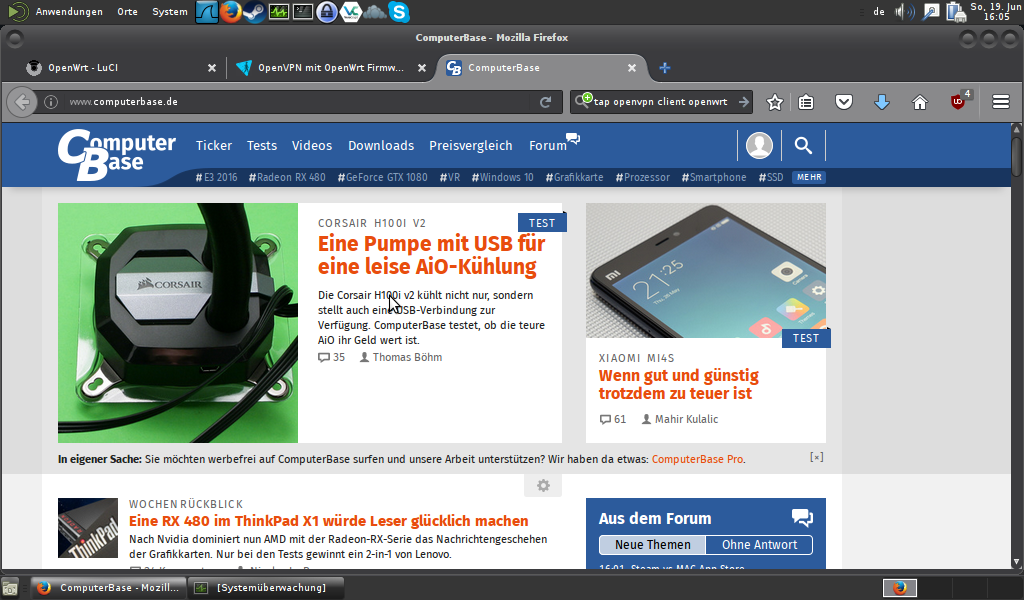Click the volume speaker icon in system tray
Viewport: 1024px width, 600px height.
(x=904, y=12)
